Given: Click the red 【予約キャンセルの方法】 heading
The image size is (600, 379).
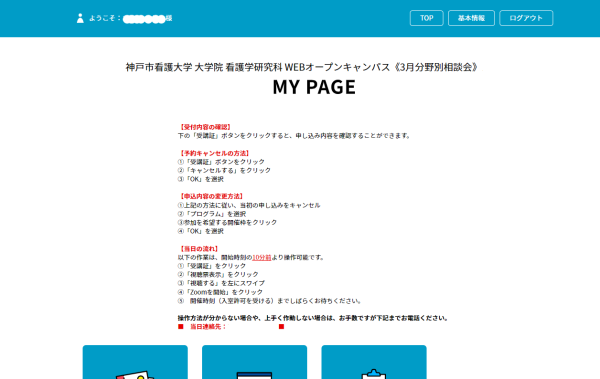Looking at the screenshot, I should point(214,153).
